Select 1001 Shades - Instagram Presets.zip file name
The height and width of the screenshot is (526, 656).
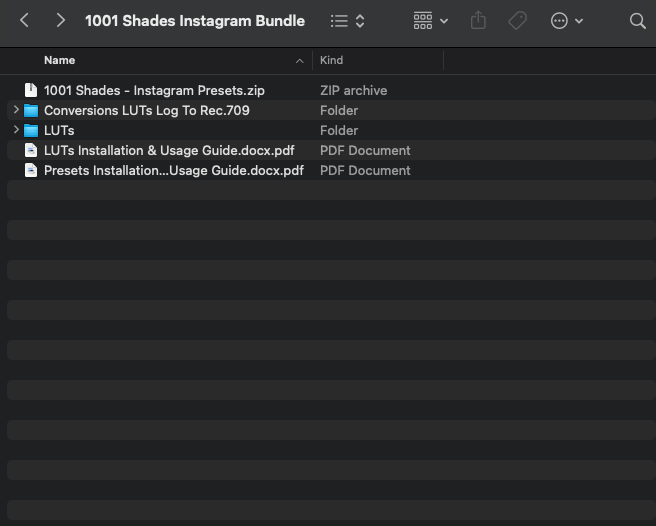tap(154, 90)
